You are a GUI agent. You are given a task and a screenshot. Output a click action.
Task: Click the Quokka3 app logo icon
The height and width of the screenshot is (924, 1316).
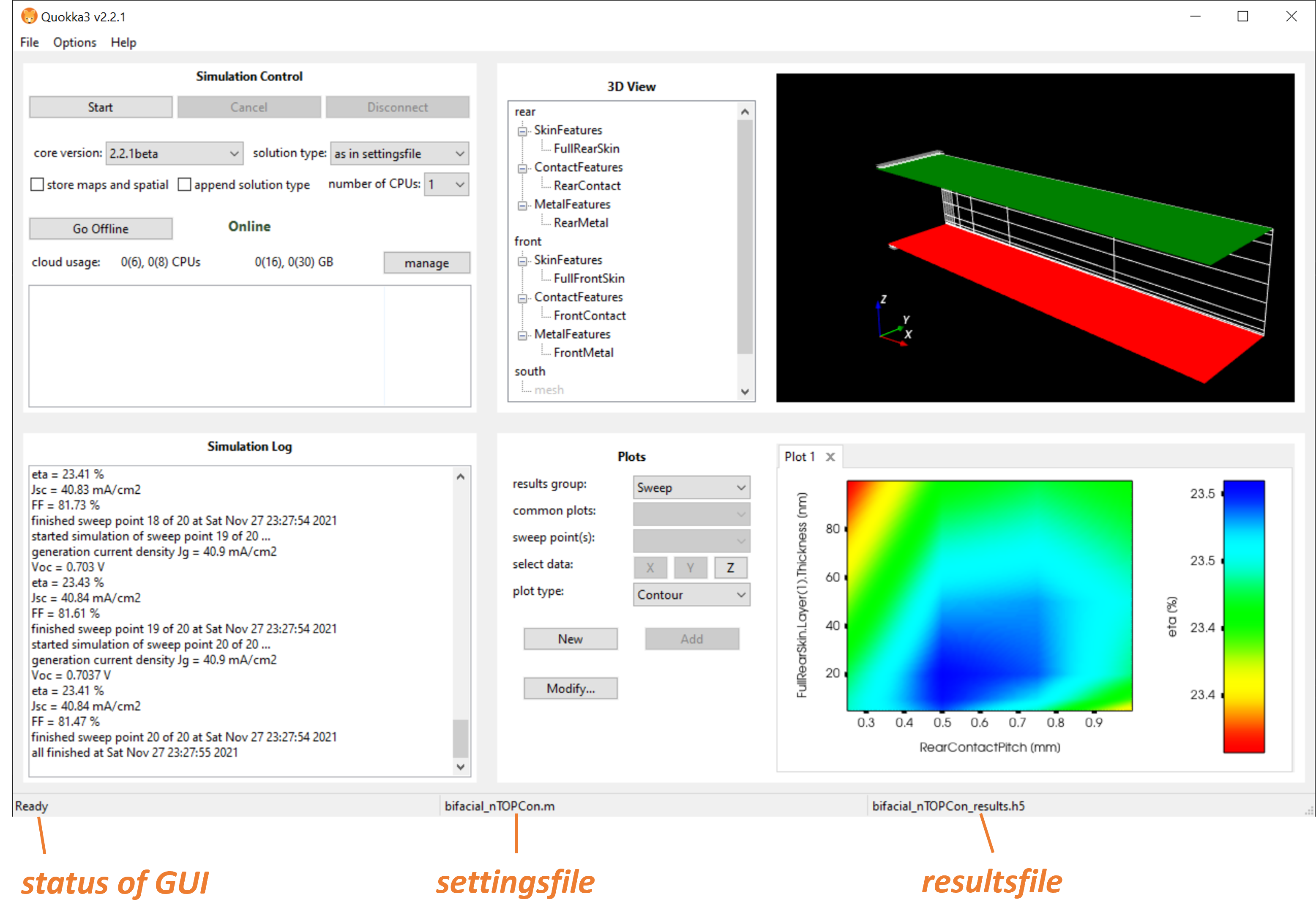(29, 16)
